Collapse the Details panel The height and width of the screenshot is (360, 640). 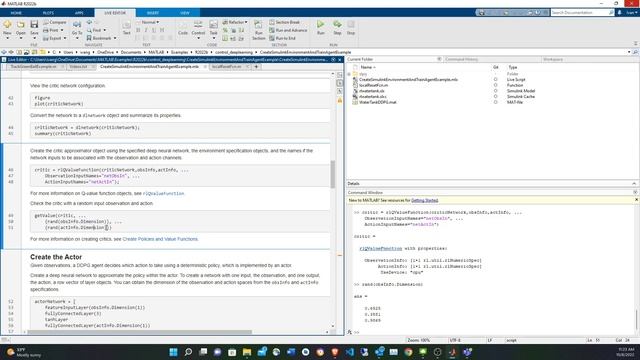pos(634,184)
